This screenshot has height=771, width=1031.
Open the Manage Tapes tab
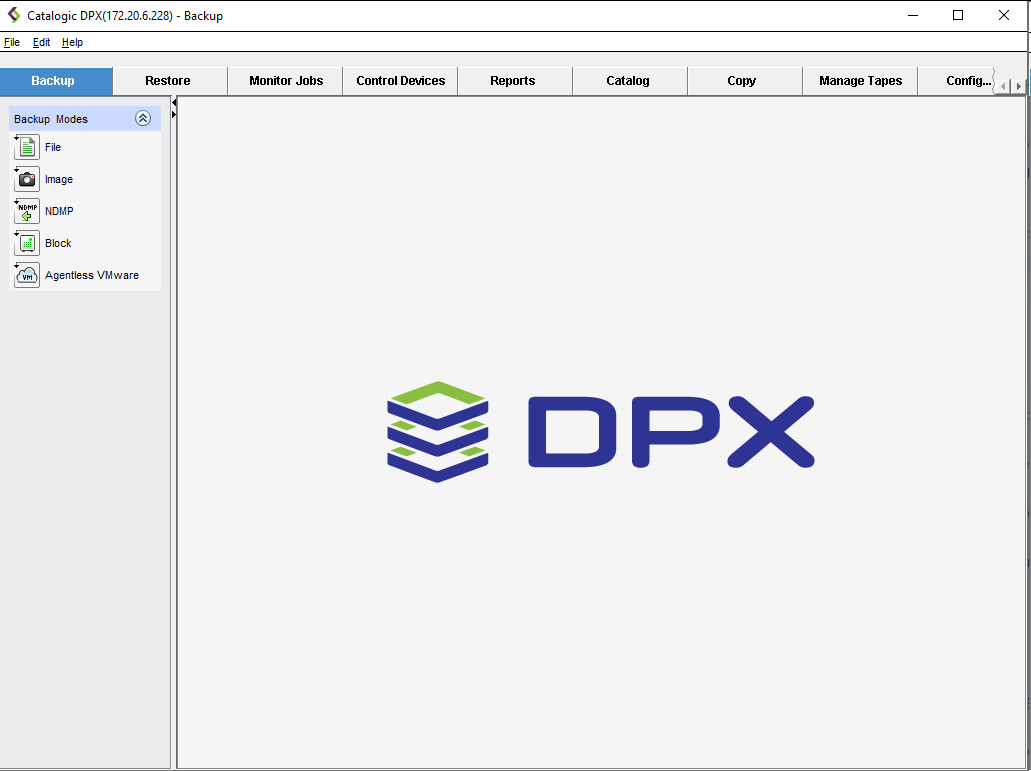click(x=860, y=81)
